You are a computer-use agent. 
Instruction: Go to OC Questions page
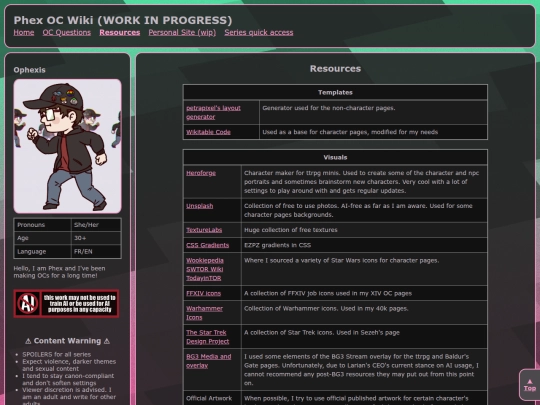(67, 32)
